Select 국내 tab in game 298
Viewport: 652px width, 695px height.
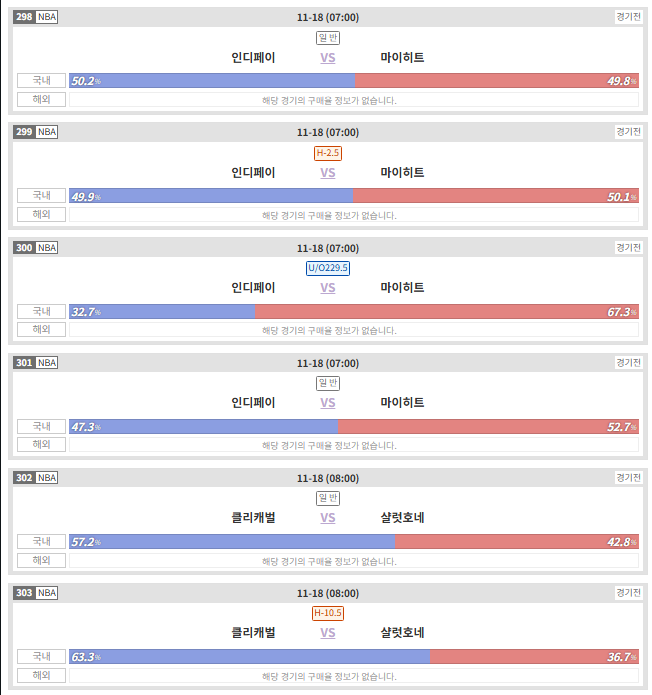point(41,81)
